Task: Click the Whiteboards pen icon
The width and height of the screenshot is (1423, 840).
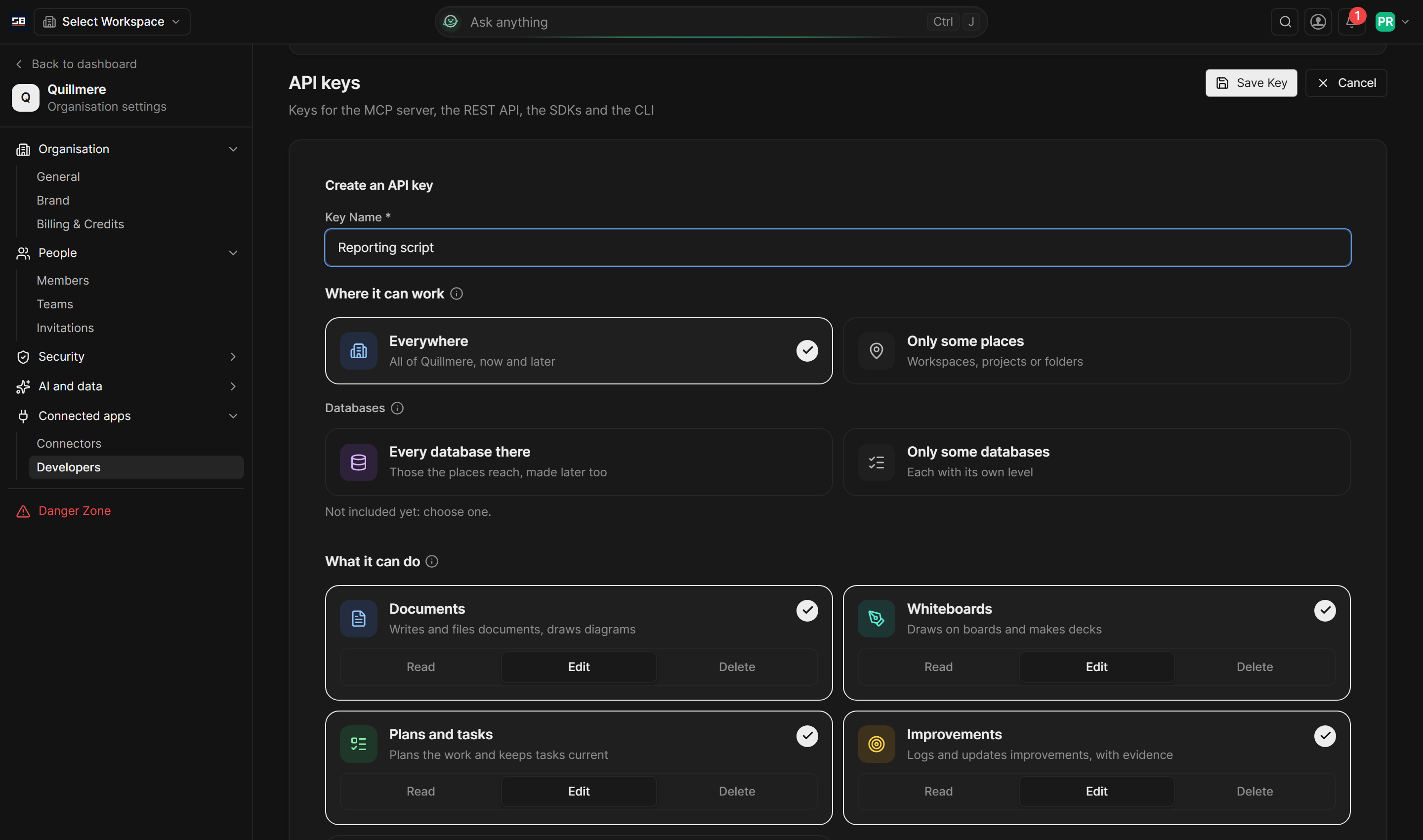Action: [876, 618]
